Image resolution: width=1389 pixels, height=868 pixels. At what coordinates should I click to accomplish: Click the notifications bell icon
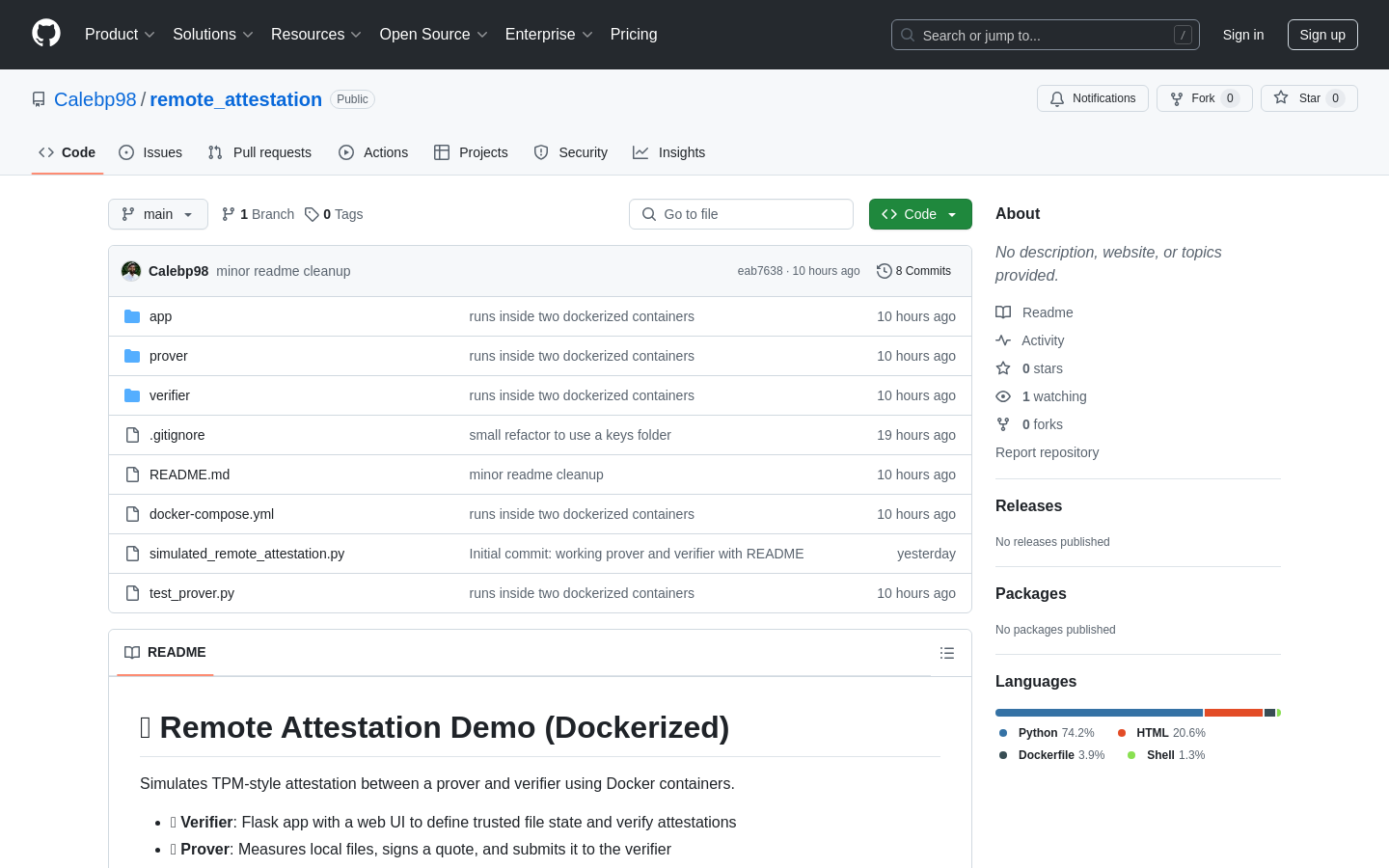point(1057,98)
